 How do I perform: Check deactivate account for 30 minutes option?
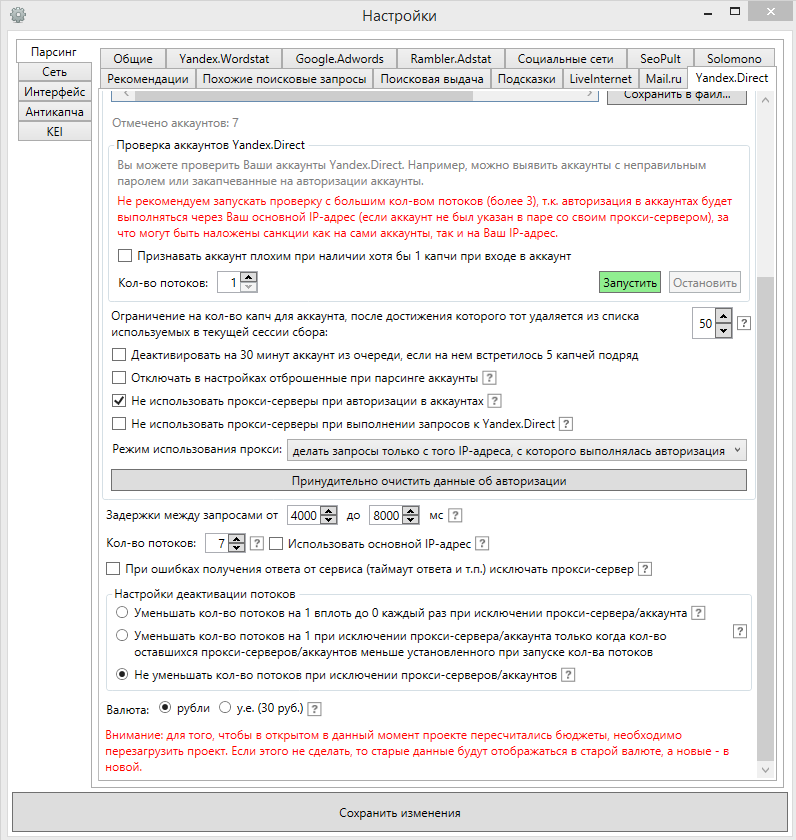tap(119, 355)
